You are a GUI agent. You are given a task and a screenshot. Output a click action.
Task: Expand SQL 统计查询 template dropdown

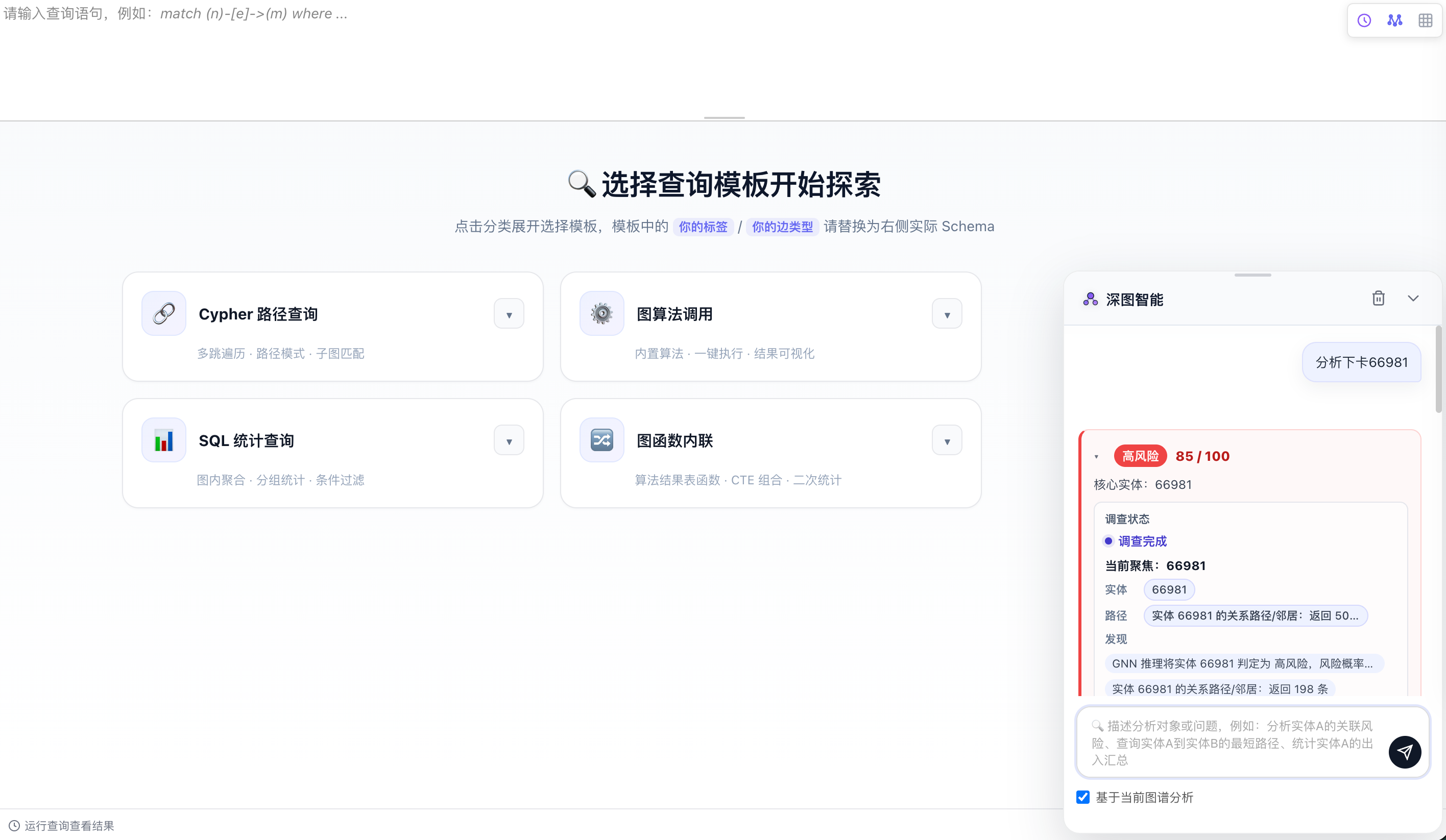pyautogui.click(x=509, y=440)
